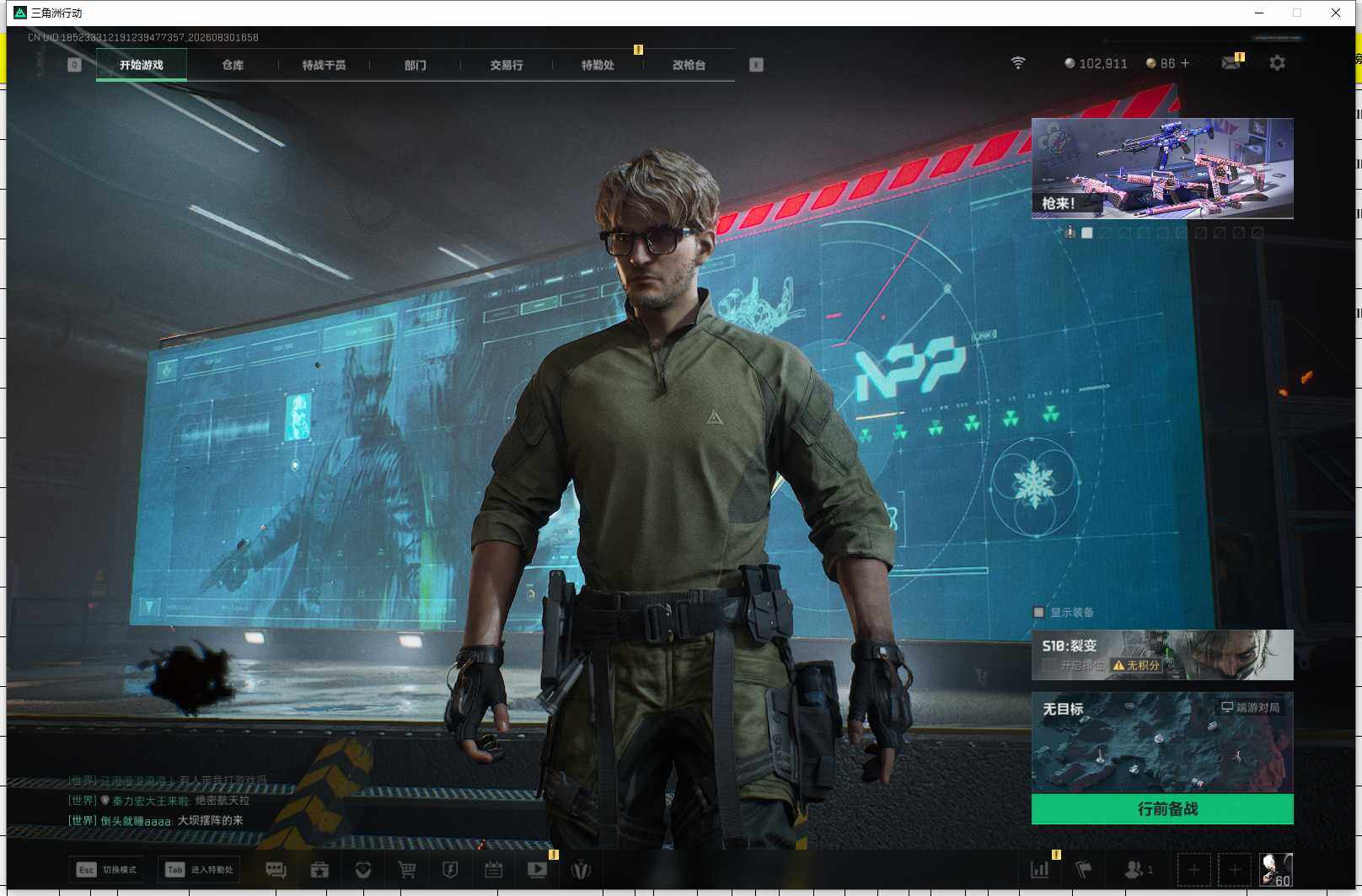Open the 改枪台 tab
The image size is (1362, 896).
pos(689,65)
